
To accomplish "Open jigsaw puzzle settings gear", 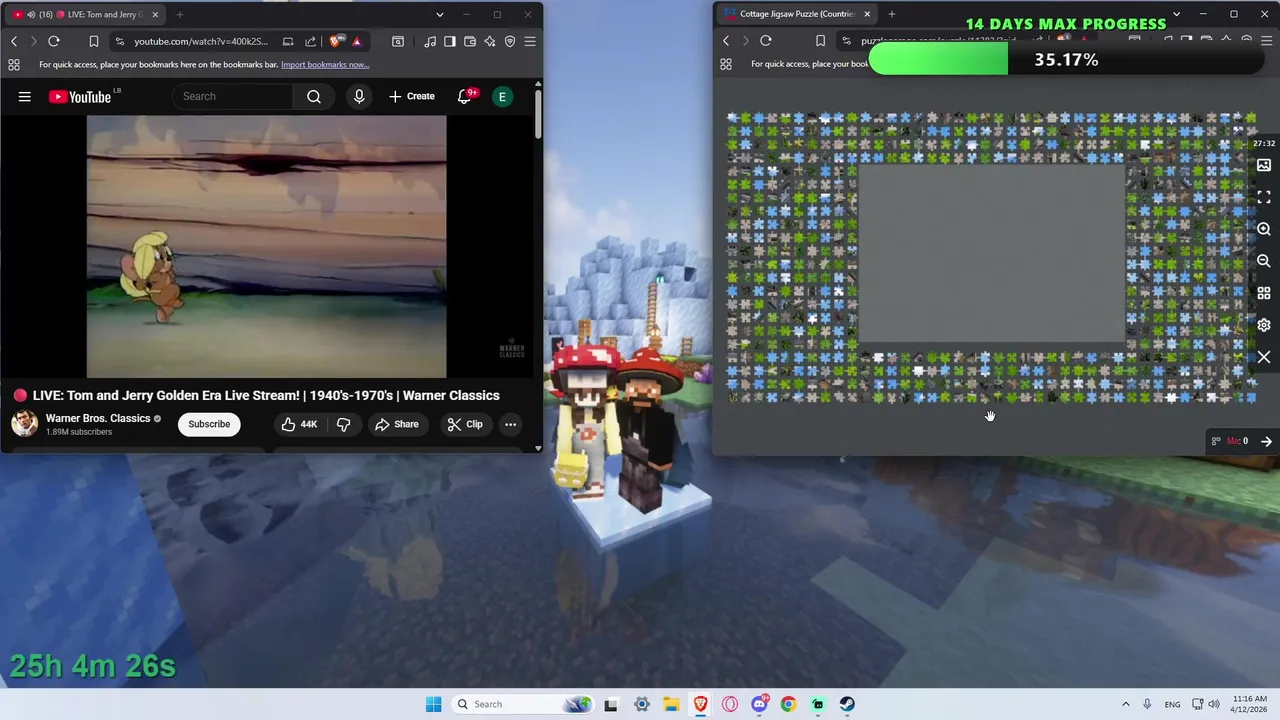I will [1264, 325].
